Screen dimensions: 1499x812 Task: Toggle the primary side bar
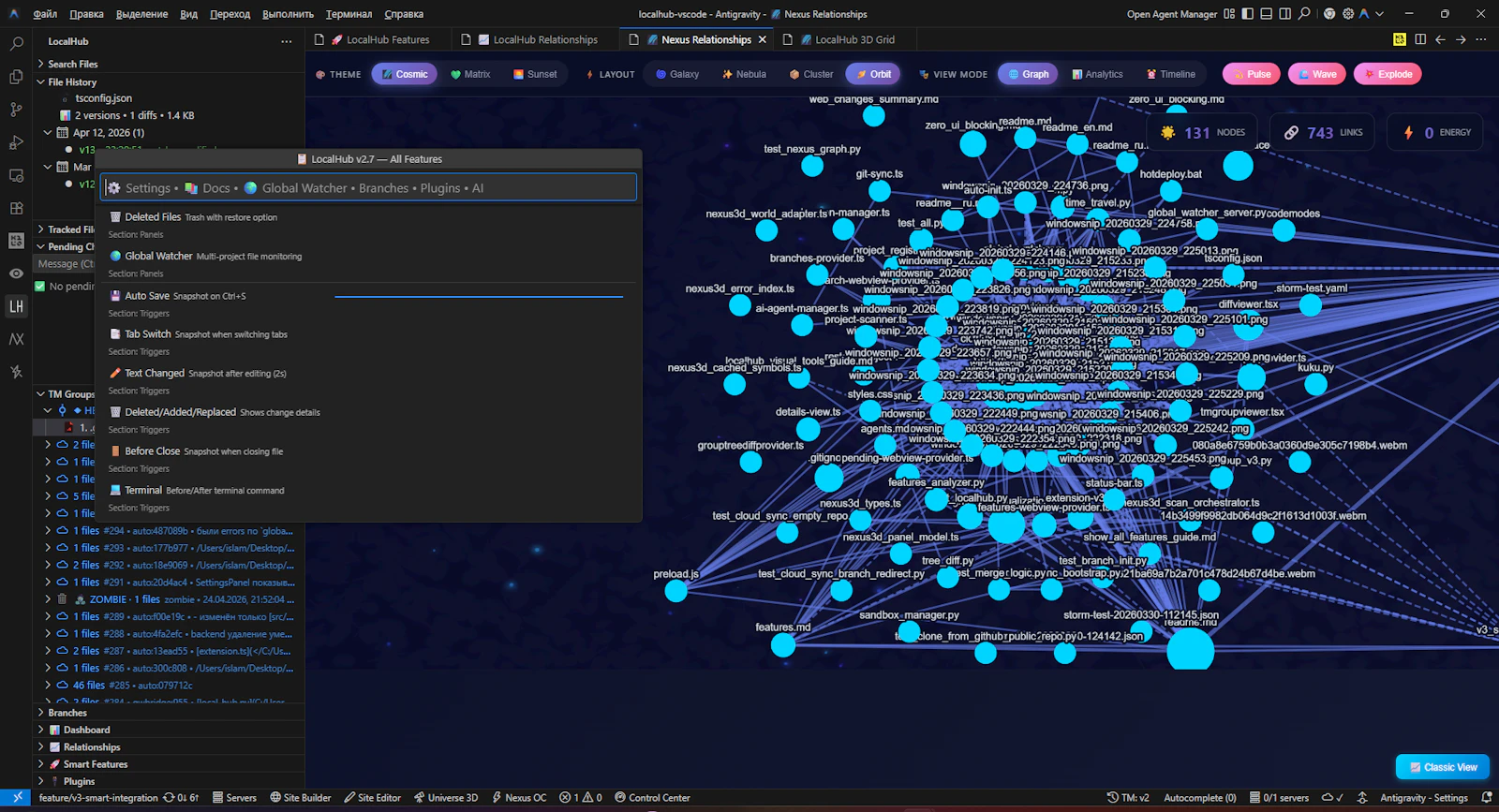1247,14
